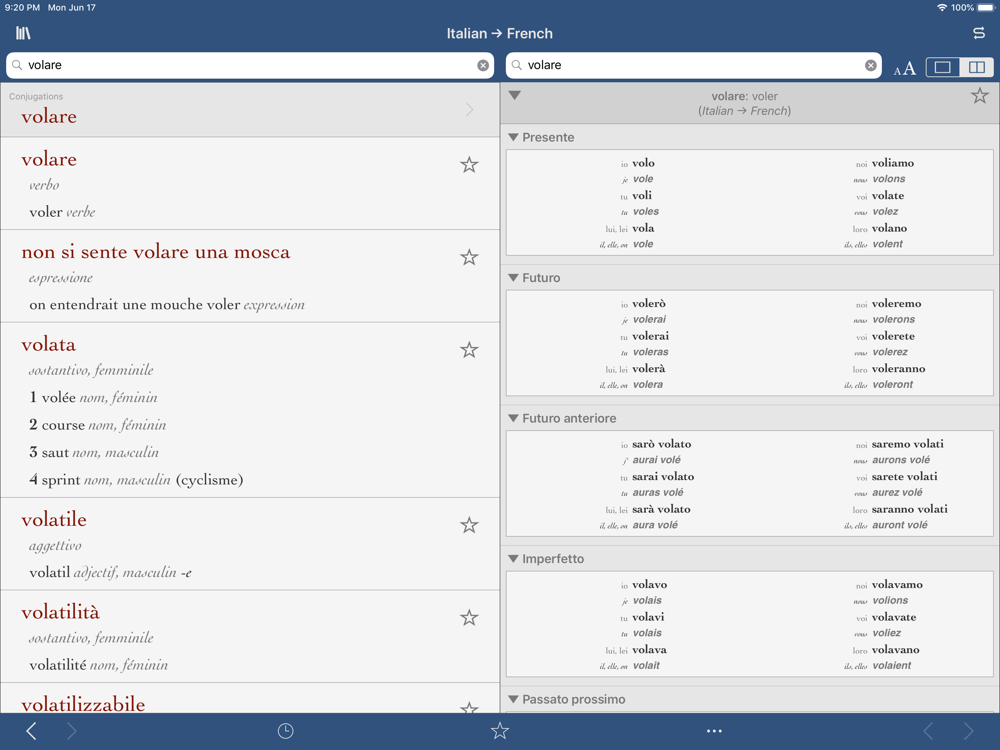Tap the 'volaient' French form
Screen dimensions: 1000x750
(892, 666)
